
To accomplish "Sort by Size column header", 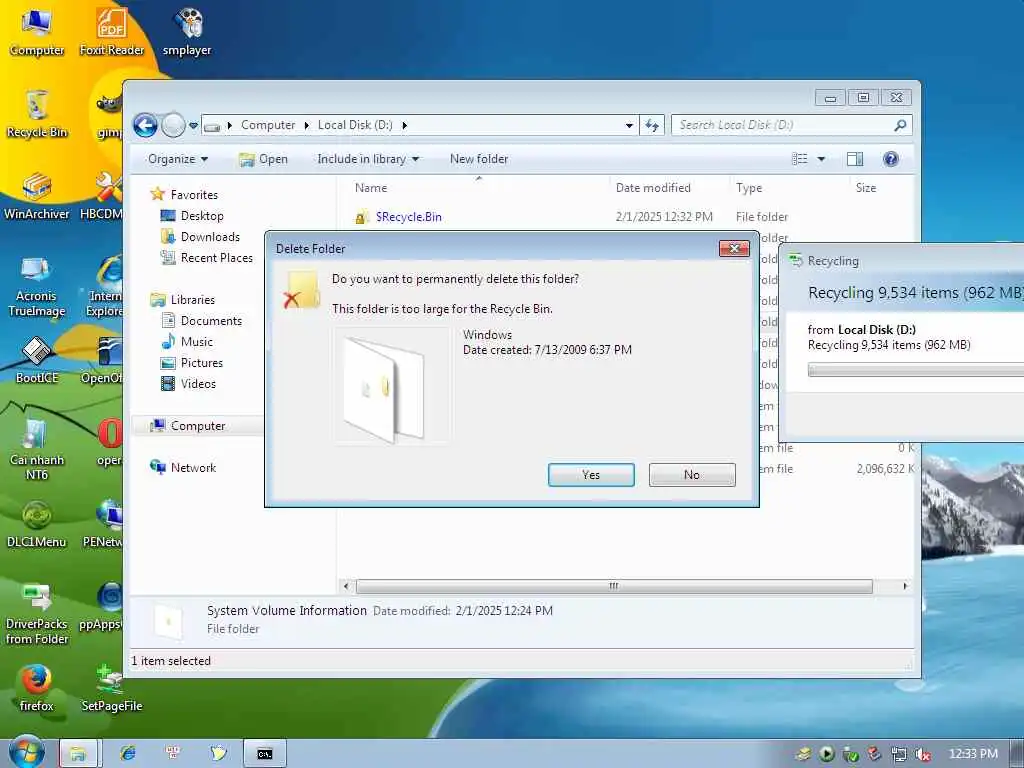I will tap(866, 187).
